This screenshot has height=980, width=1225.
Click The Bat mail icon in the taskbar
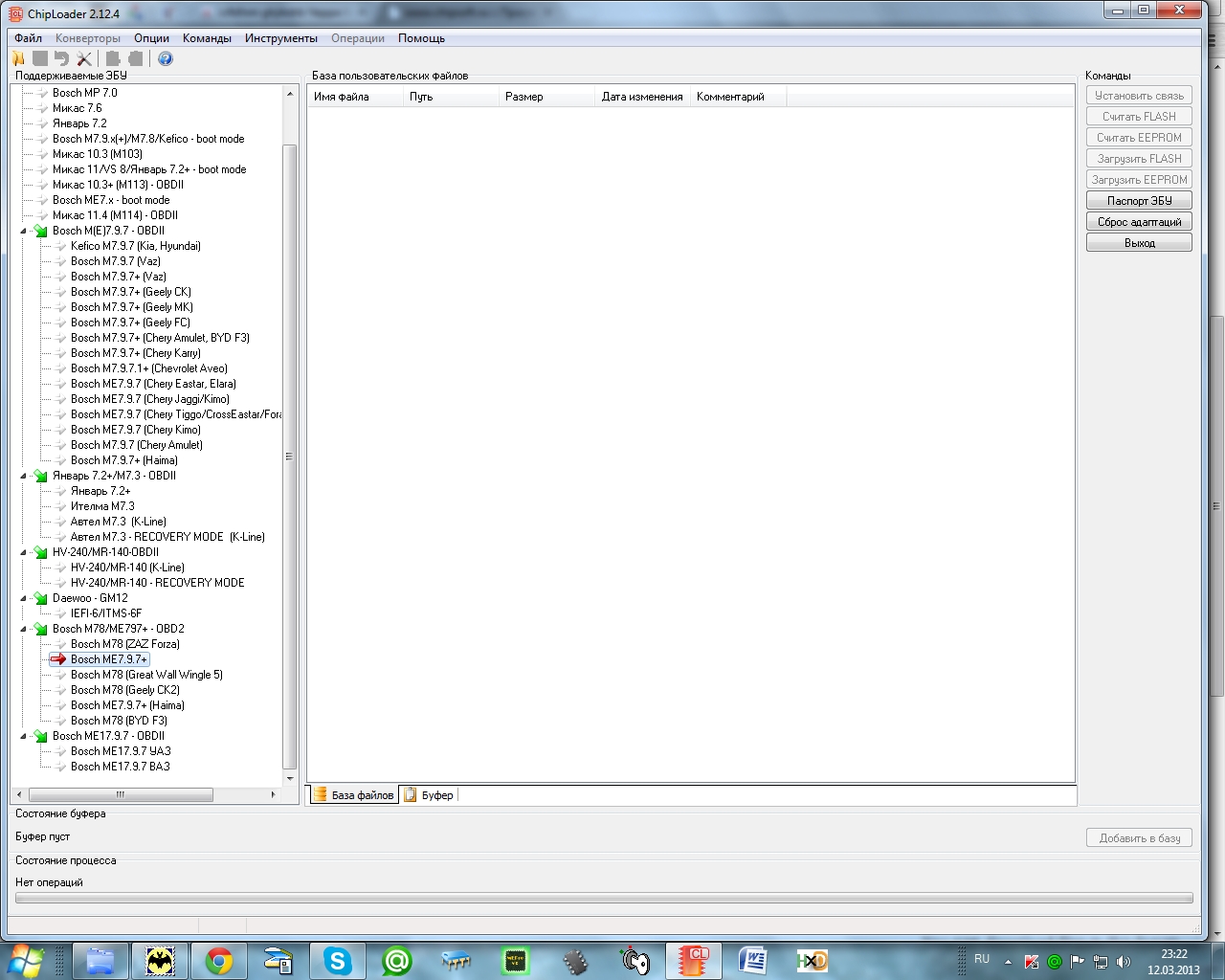tap(160, 961)
